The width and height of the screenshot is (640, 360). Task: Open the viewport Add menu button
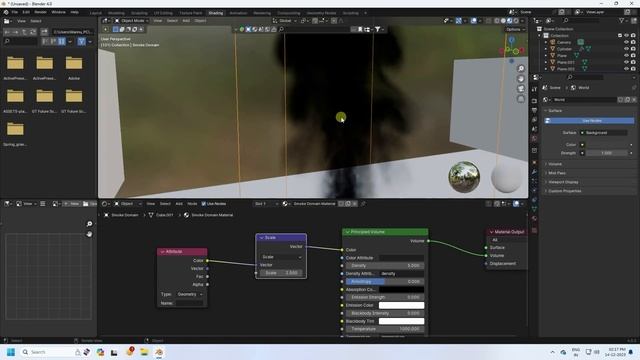coord(186,20)
